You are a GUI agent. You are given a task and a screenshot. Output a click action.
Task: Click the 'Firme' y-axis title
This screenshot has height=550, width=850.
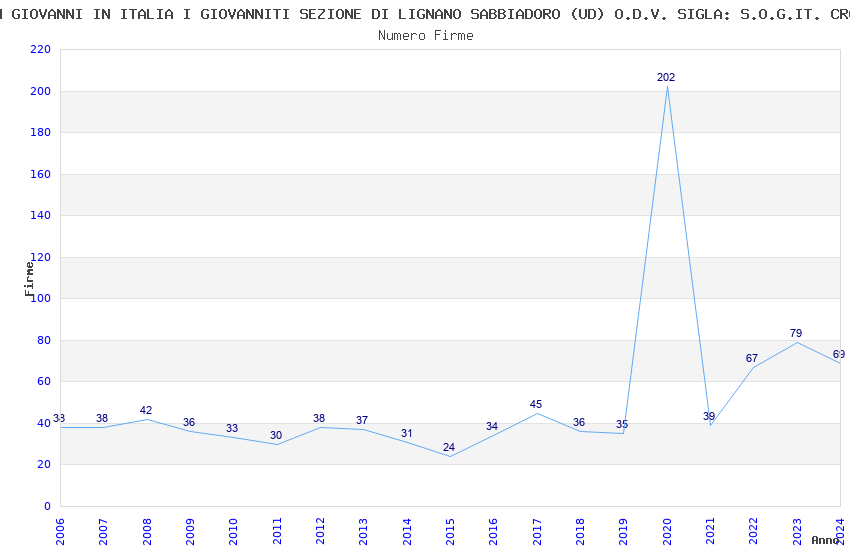[x=30, y=278]
